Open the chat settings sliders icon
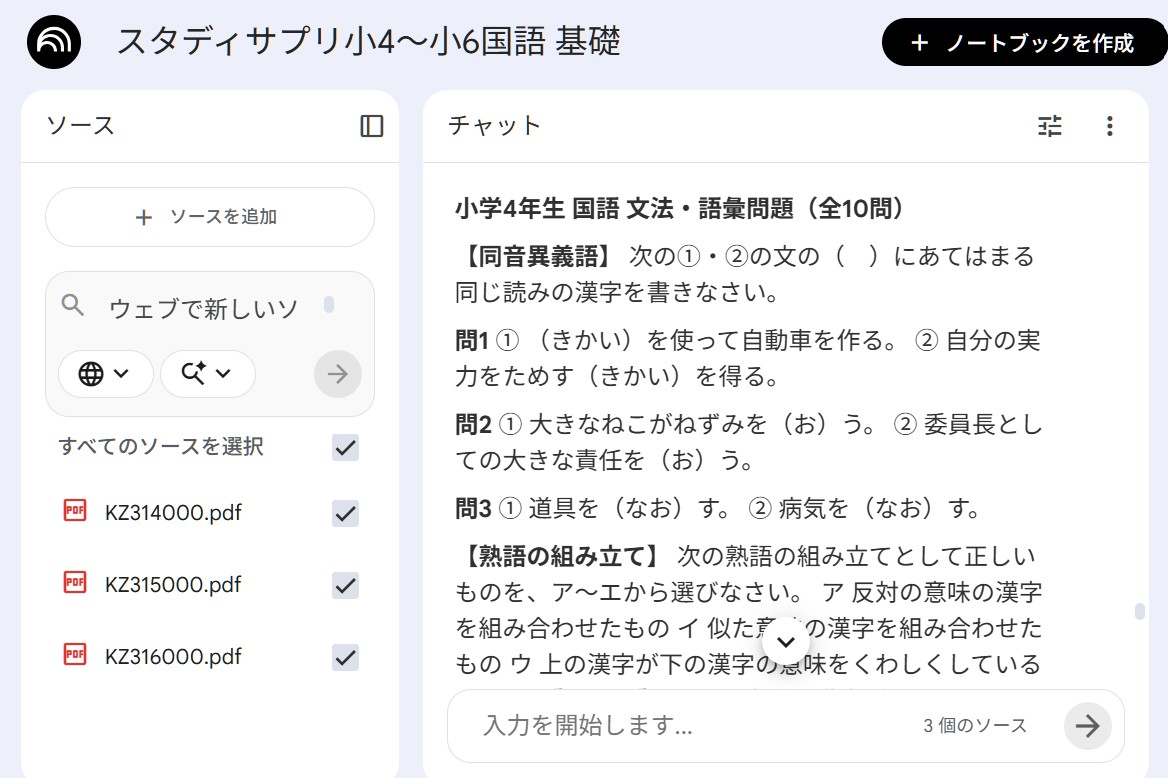This screenshot has width=1168, height=778. point(1049,126)
